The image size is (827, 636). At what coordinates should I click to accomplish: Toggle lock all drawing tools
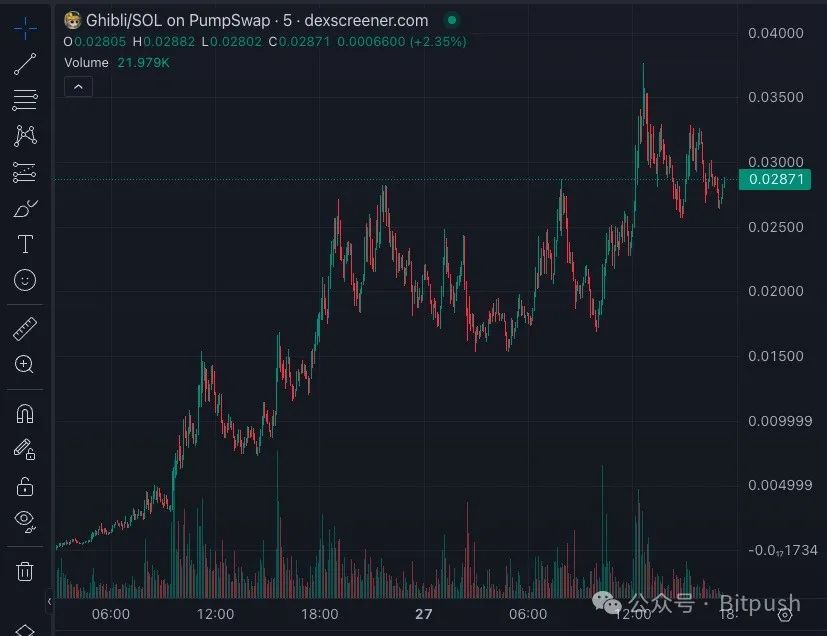pos(25,486)
